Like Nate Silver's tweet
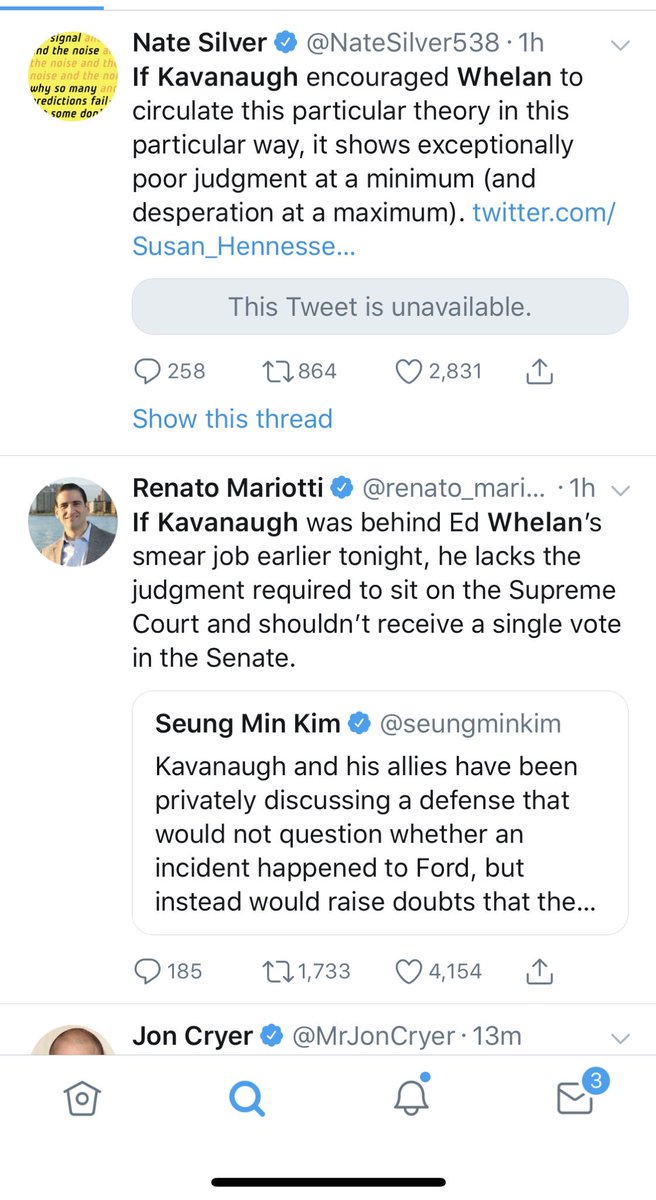This screenshot has width=656, height=1200. [408, 372]
